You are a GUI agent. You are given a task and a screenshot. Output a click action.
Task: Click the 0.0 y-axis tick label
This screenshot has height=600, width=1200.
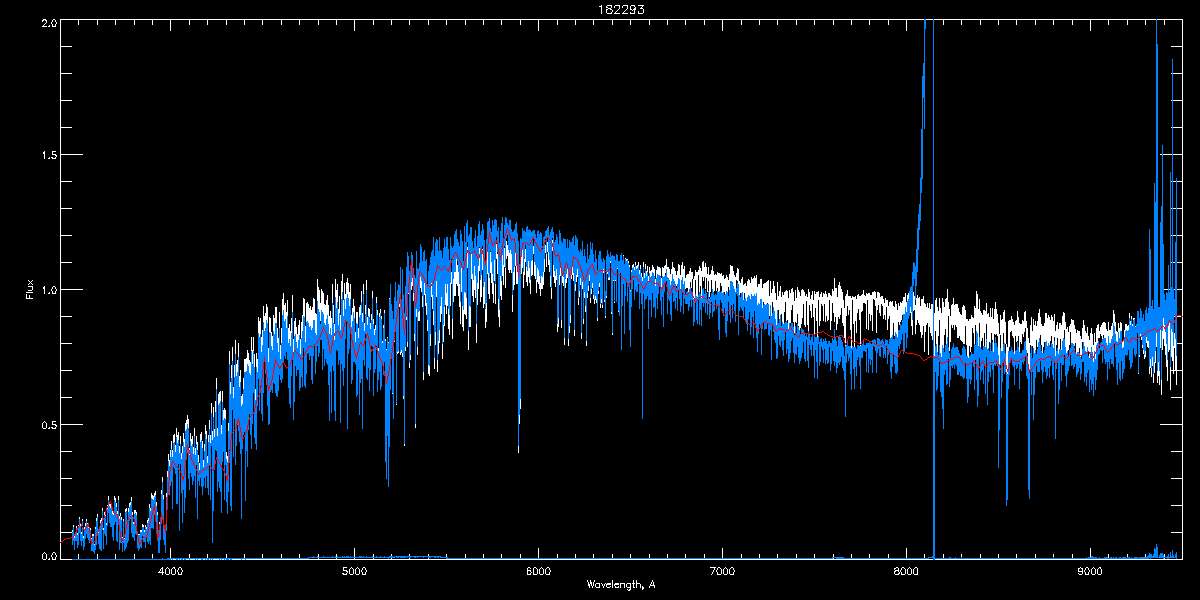[47, 556]
